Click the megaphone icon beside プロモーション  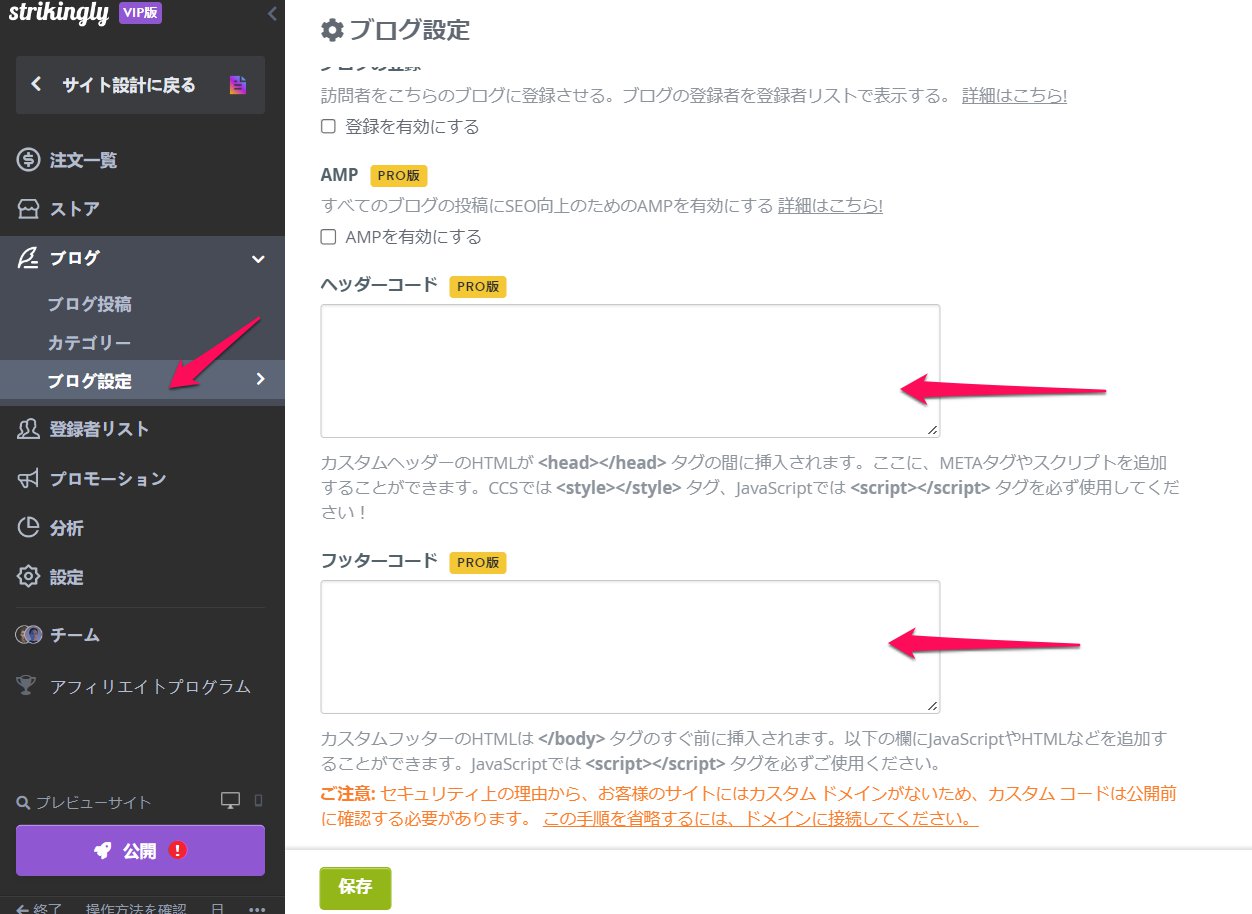28,478
